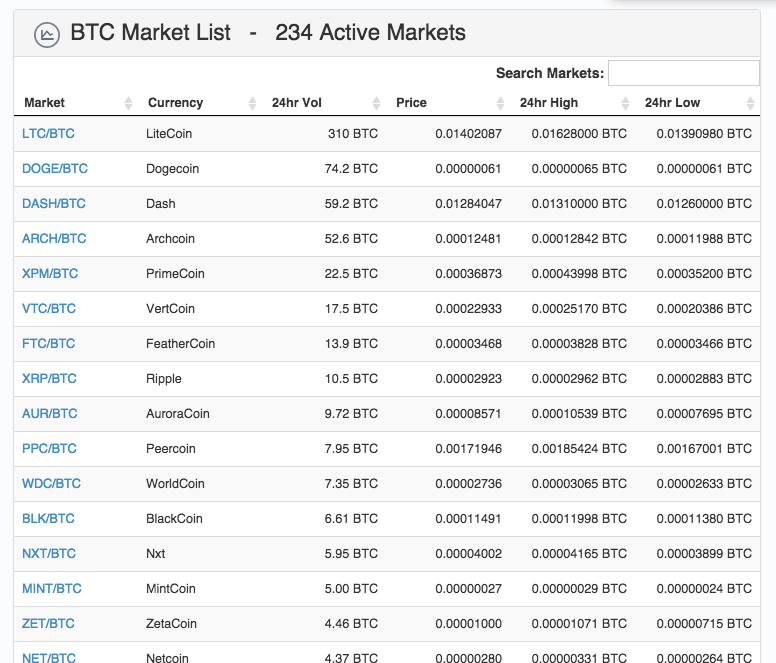Select the VertCoin currency cell
The image size is (776, 663).
(x=170, y=309)
